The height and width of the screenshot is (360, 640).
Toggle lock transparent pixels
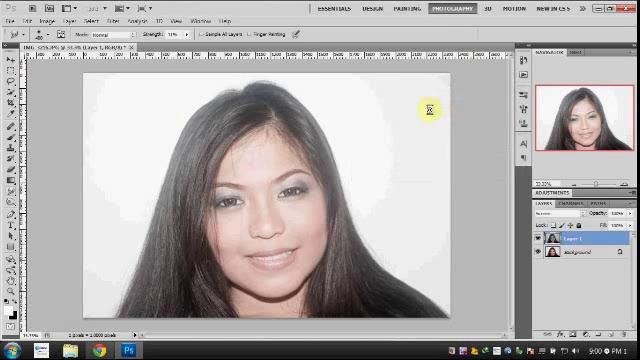(x=553, y=225)
